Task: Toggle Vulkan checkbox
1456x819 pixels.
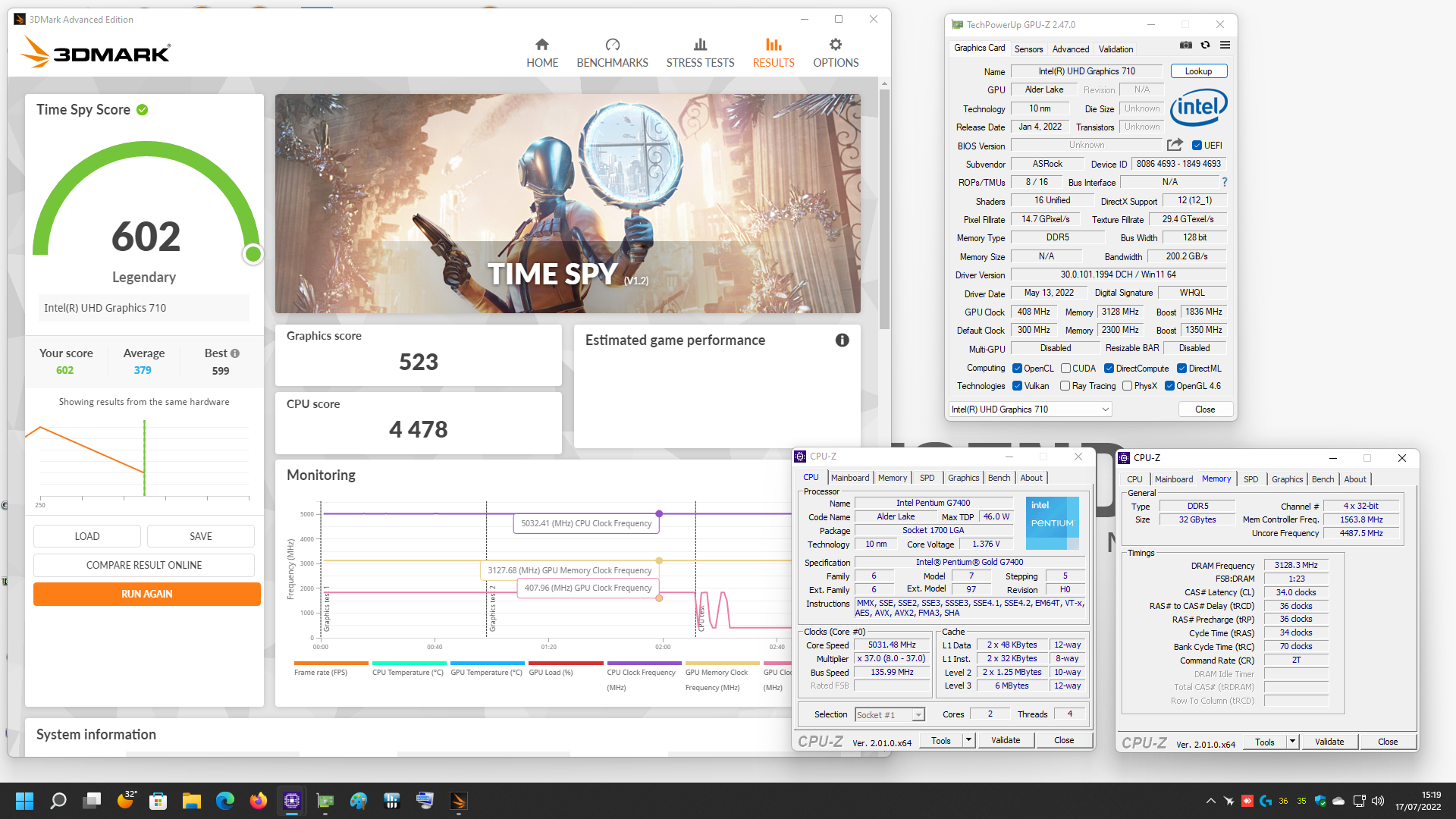Action: (1018, 386)
